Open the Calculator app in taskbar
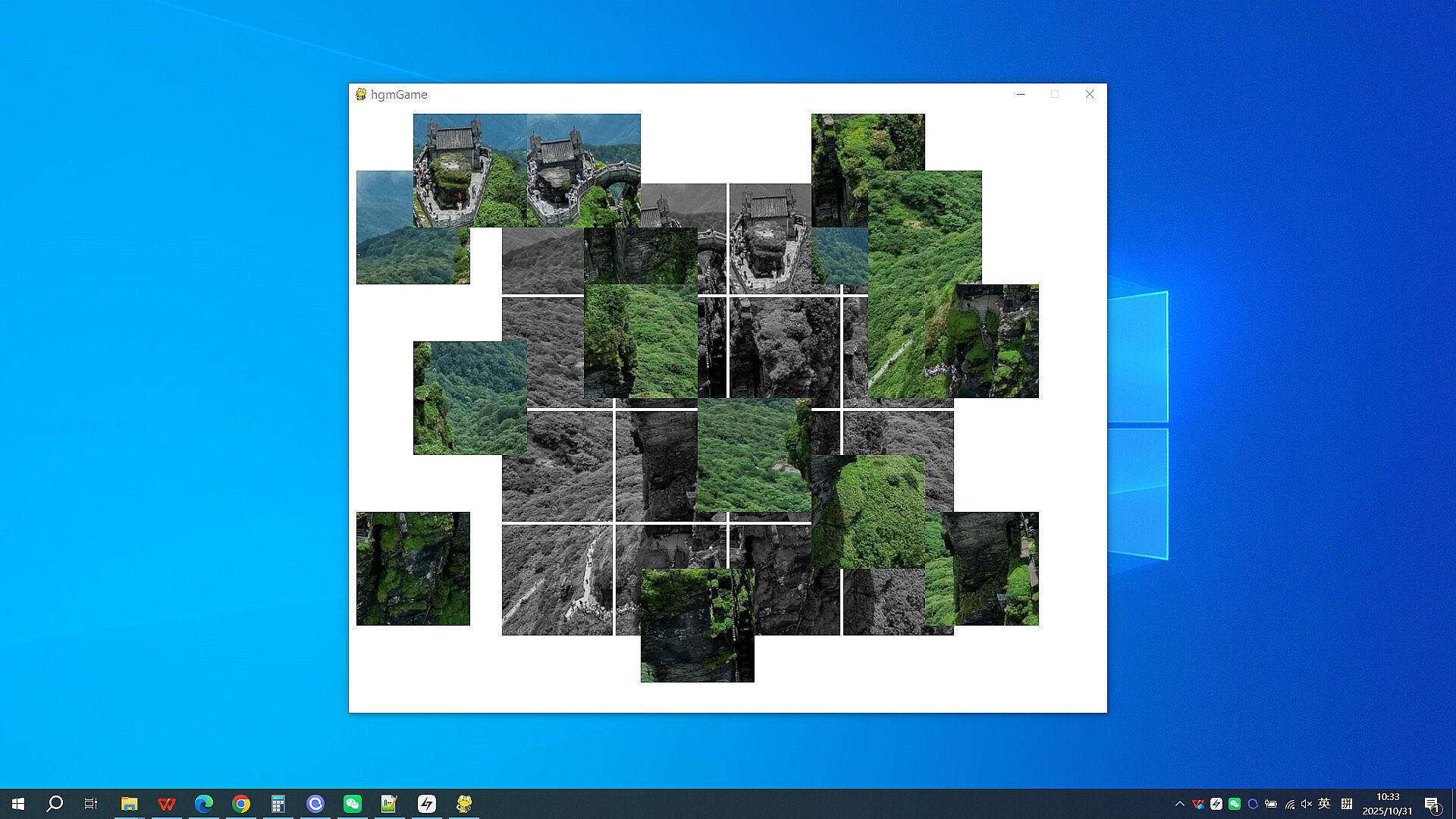This screenshot has height=819, width=1456. tap(278, 804)
